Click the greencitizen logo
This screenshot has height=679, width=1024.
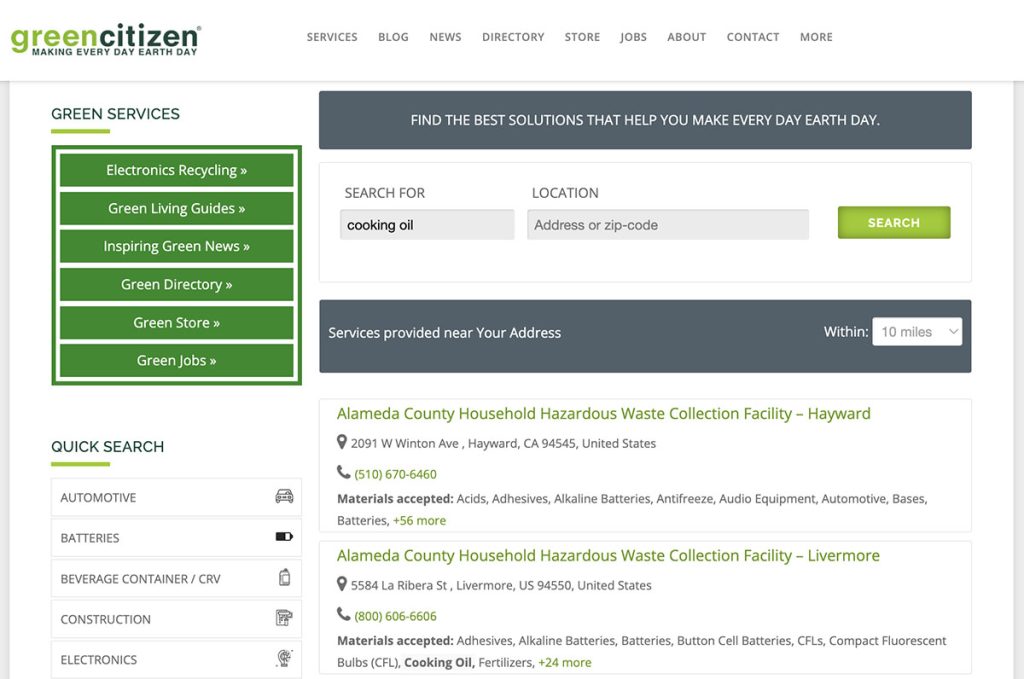coord(106,39)
